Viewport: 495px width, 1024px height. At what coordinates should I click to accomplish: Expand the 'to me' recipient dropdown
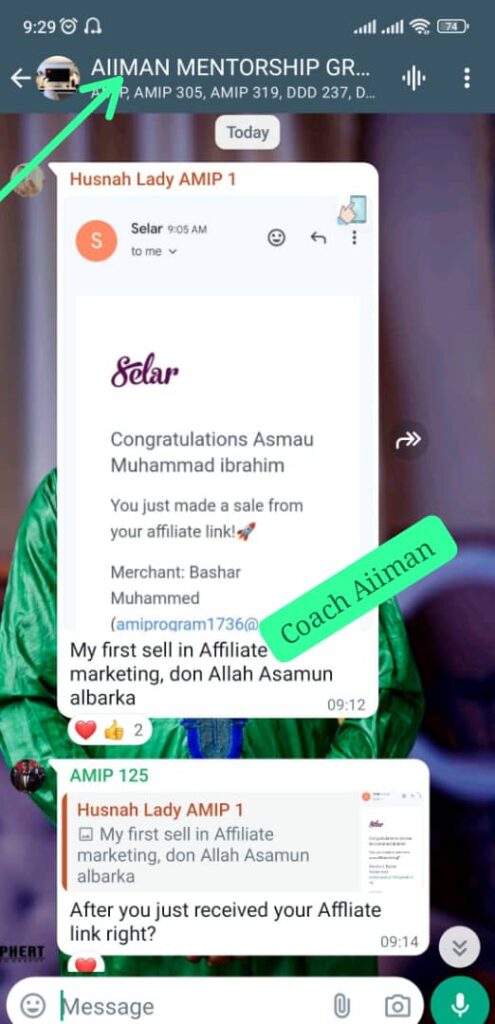click(x=154, y=251)
